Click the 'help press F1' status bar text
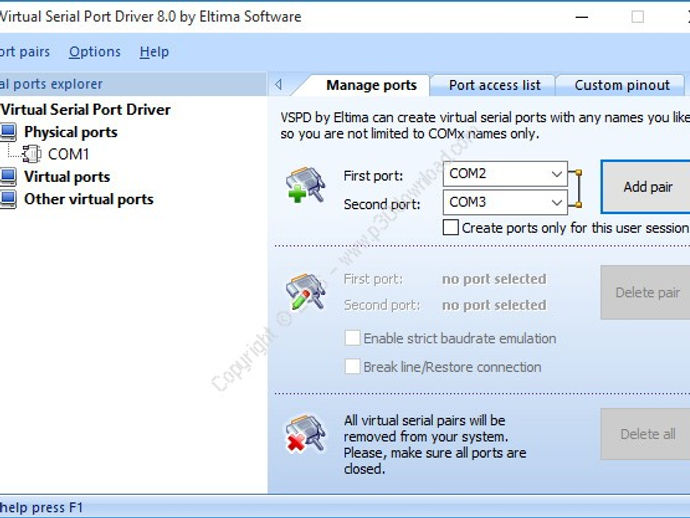This screenshot has width=690, height=518. coord(41,507)
